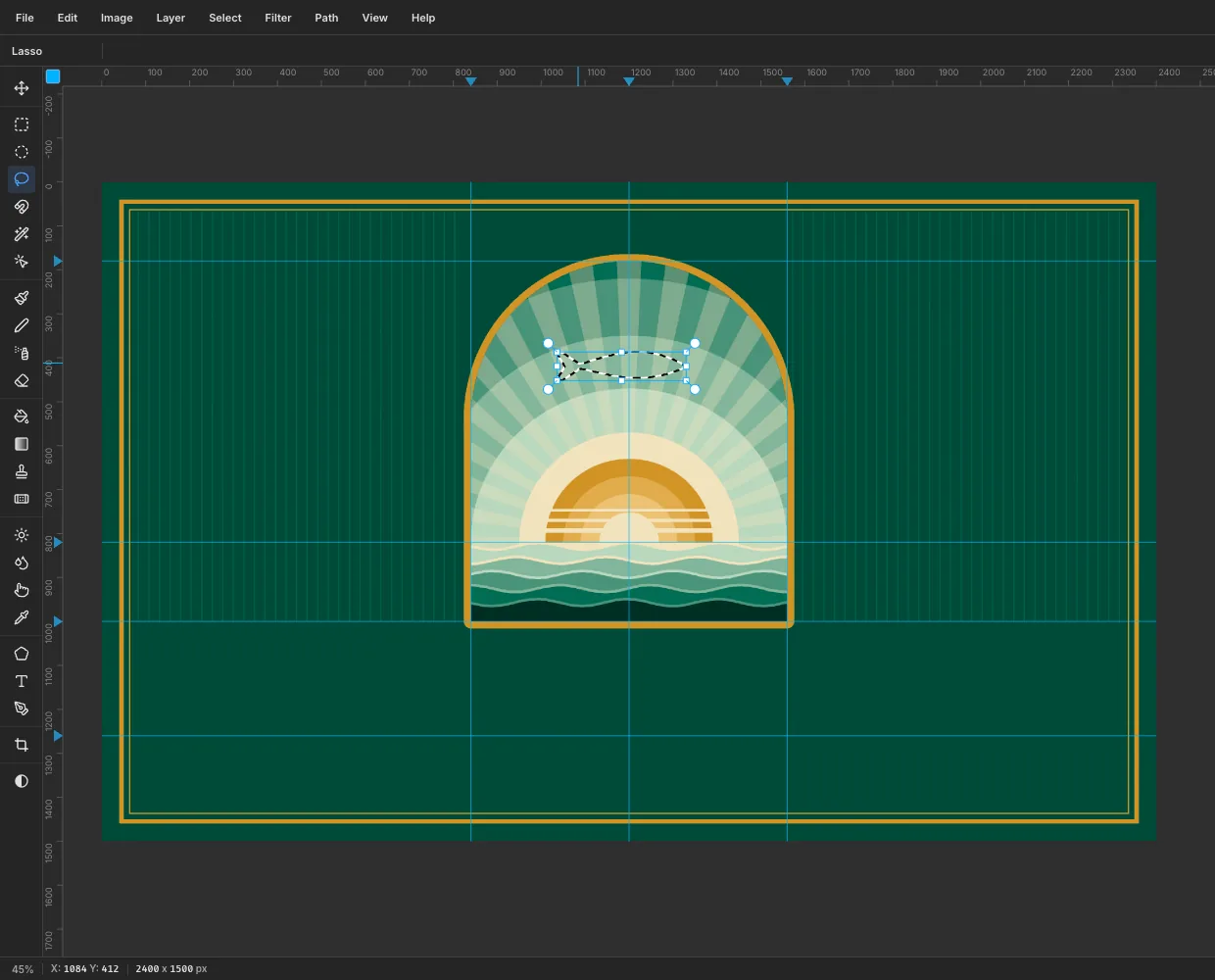Choose the Spray can airbrush tool
Screen dimensions: 1215x980
[x=22, y=353]
